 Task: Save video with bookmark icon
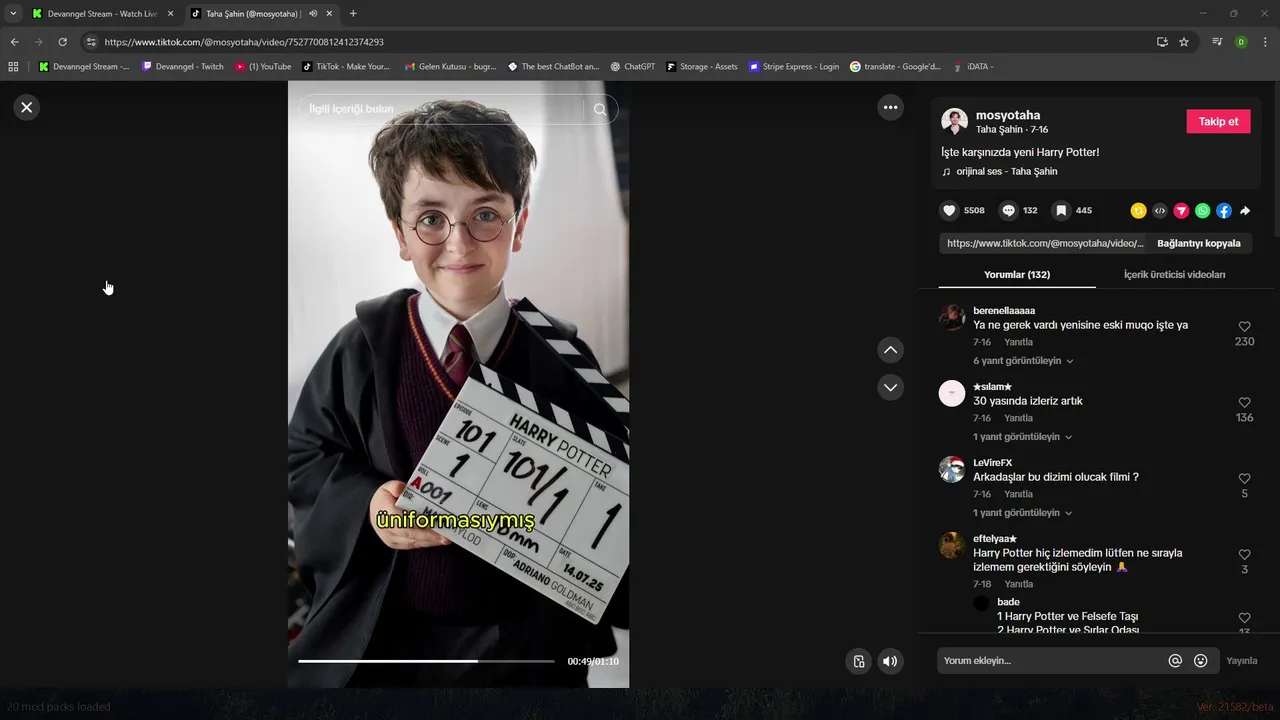pyautogui.click(x=1061, y=210)
